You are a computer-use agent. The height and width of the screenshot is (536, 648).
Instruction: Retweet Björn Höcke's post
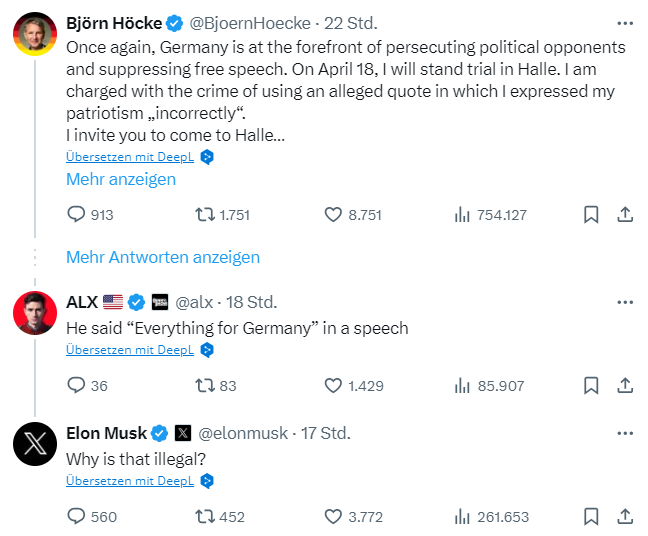203,214
